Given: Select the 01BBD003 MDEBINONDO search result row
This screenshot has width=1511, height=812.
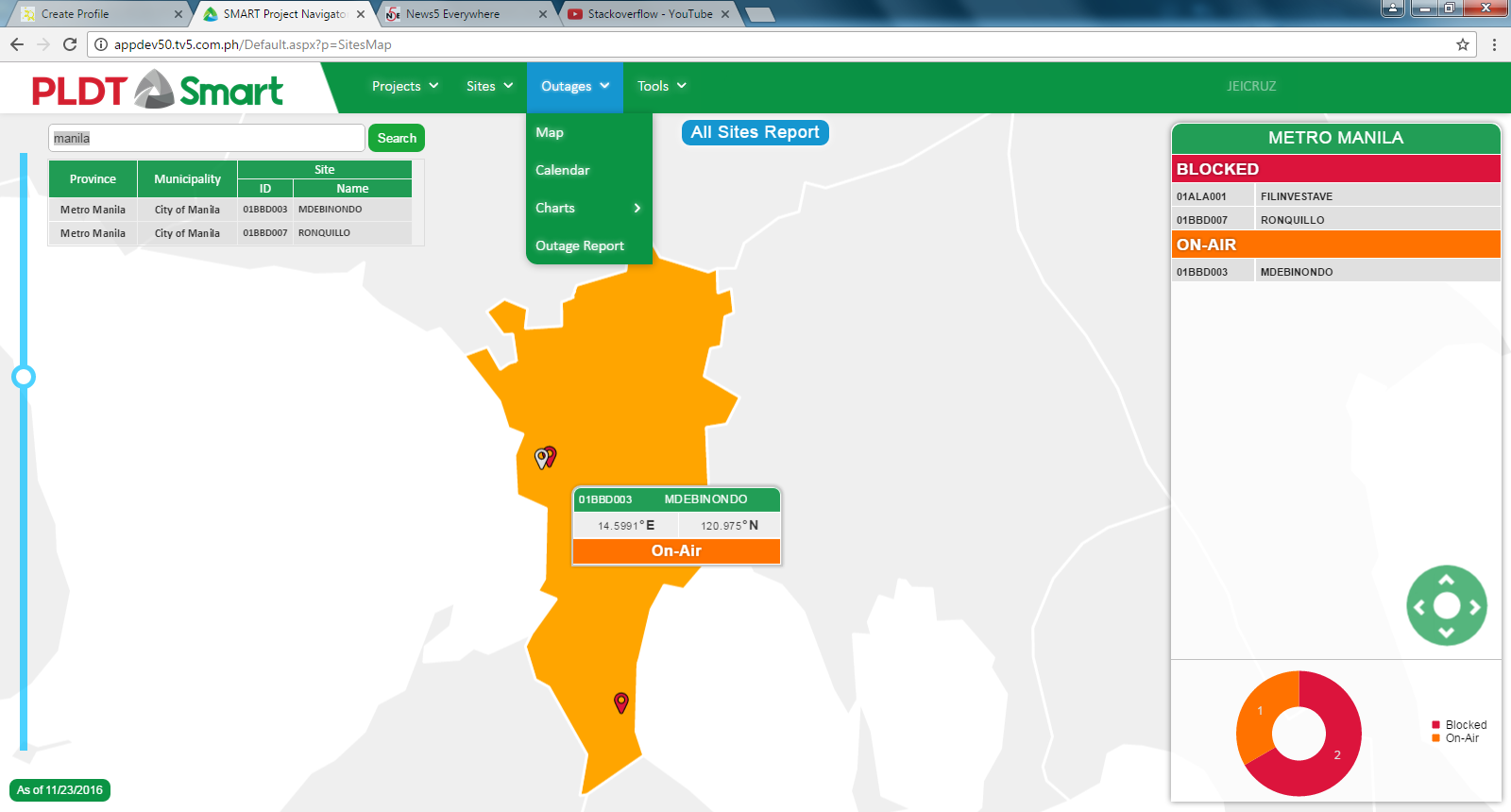Looking at the screenshot, I should click(x=230, y=210).
